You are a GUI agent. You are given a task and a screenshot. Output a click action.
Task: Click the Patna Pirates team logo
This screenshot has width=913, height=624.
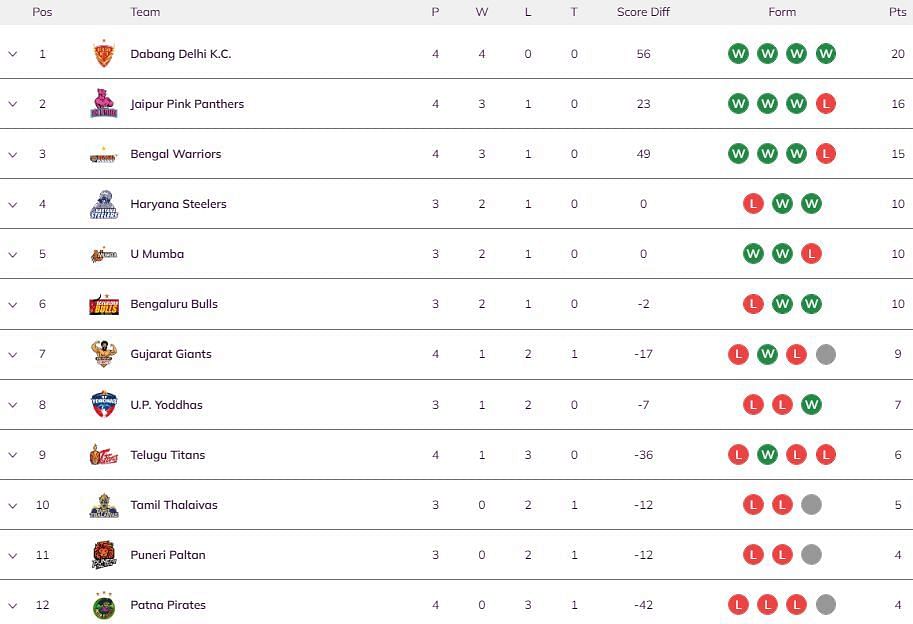click(104, 605)
